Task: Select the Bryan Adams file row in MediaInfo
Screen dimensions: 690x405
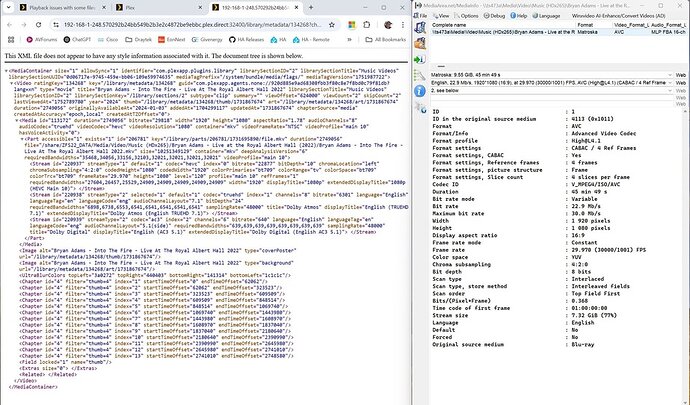Action: tap(558, 32)
